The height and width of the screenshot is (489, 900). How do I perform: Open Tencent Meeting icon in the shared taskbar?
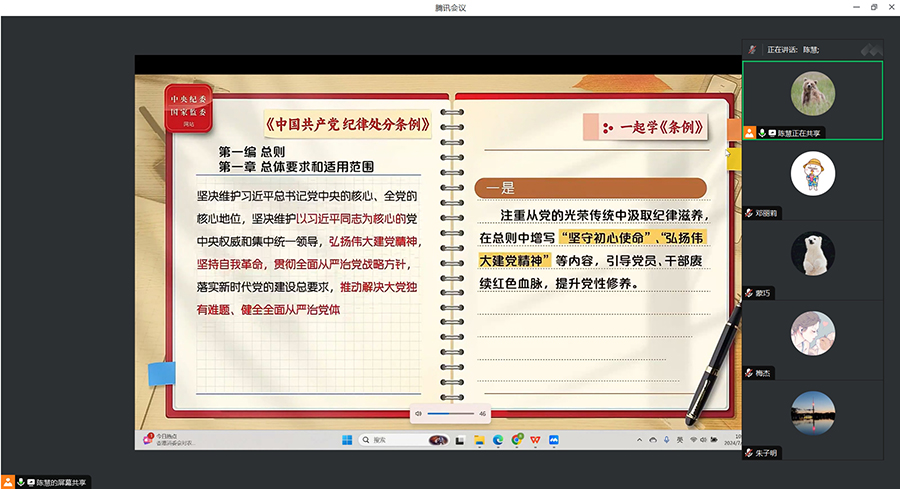point(553,439)
